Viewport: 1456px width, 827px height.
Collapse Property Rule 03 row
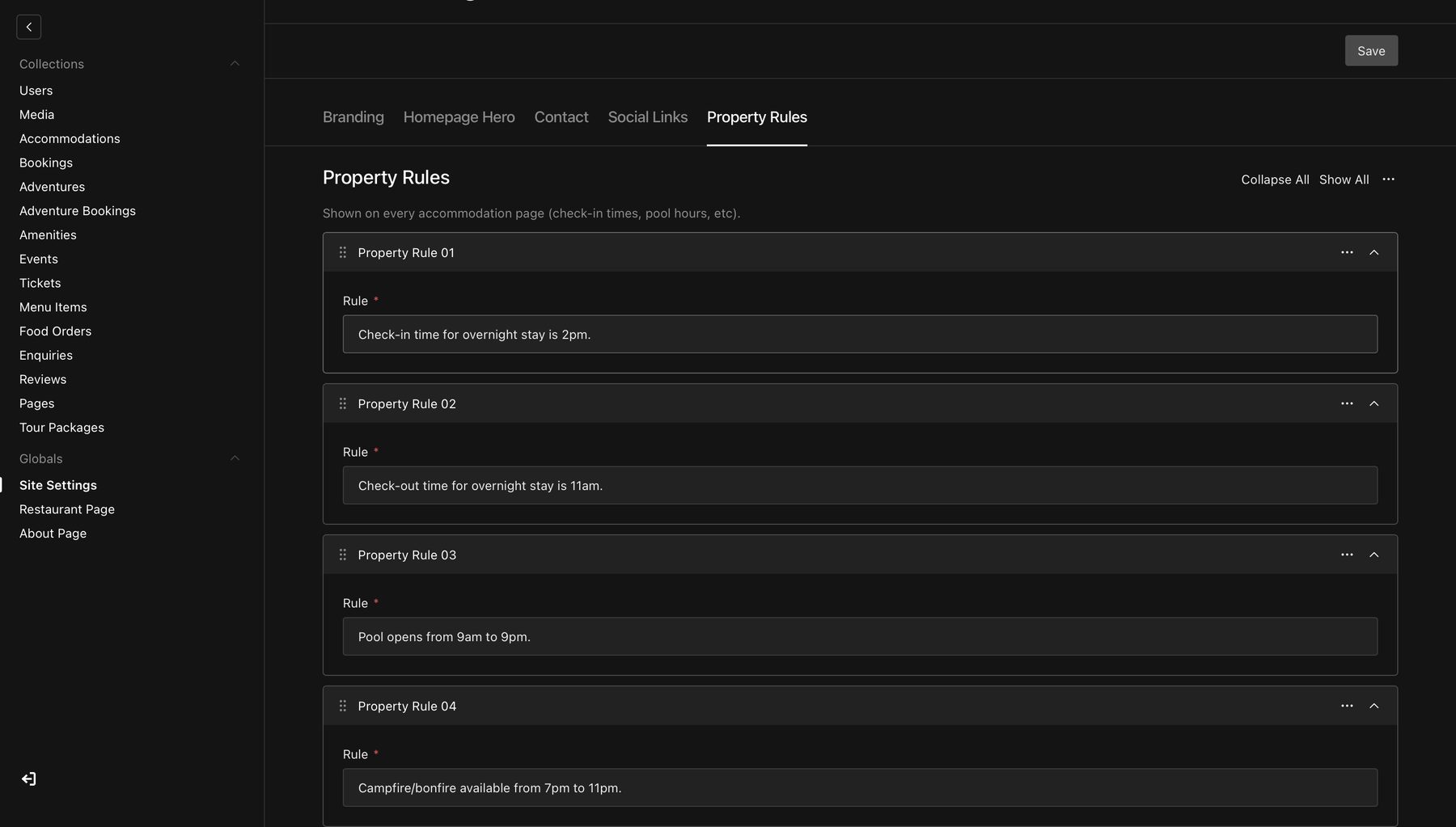tap(1373, 555)
